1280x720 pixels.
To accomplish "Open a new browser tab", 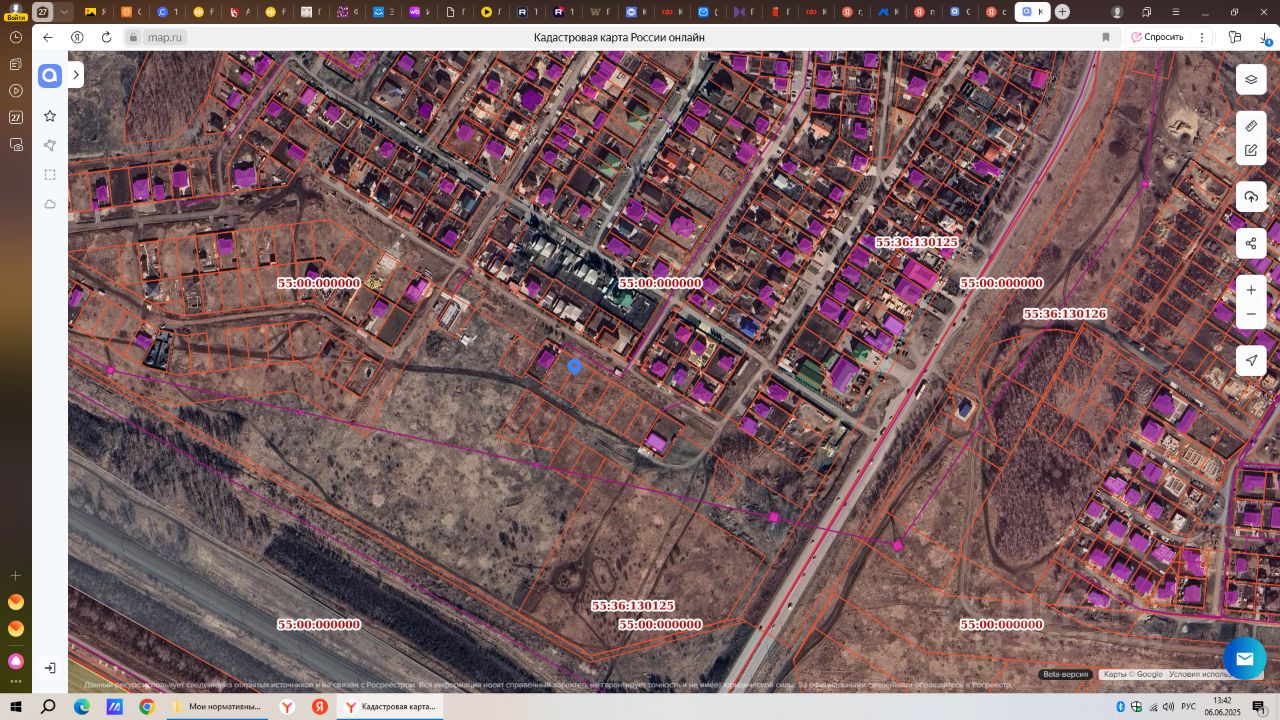I will pos(1062,12).
